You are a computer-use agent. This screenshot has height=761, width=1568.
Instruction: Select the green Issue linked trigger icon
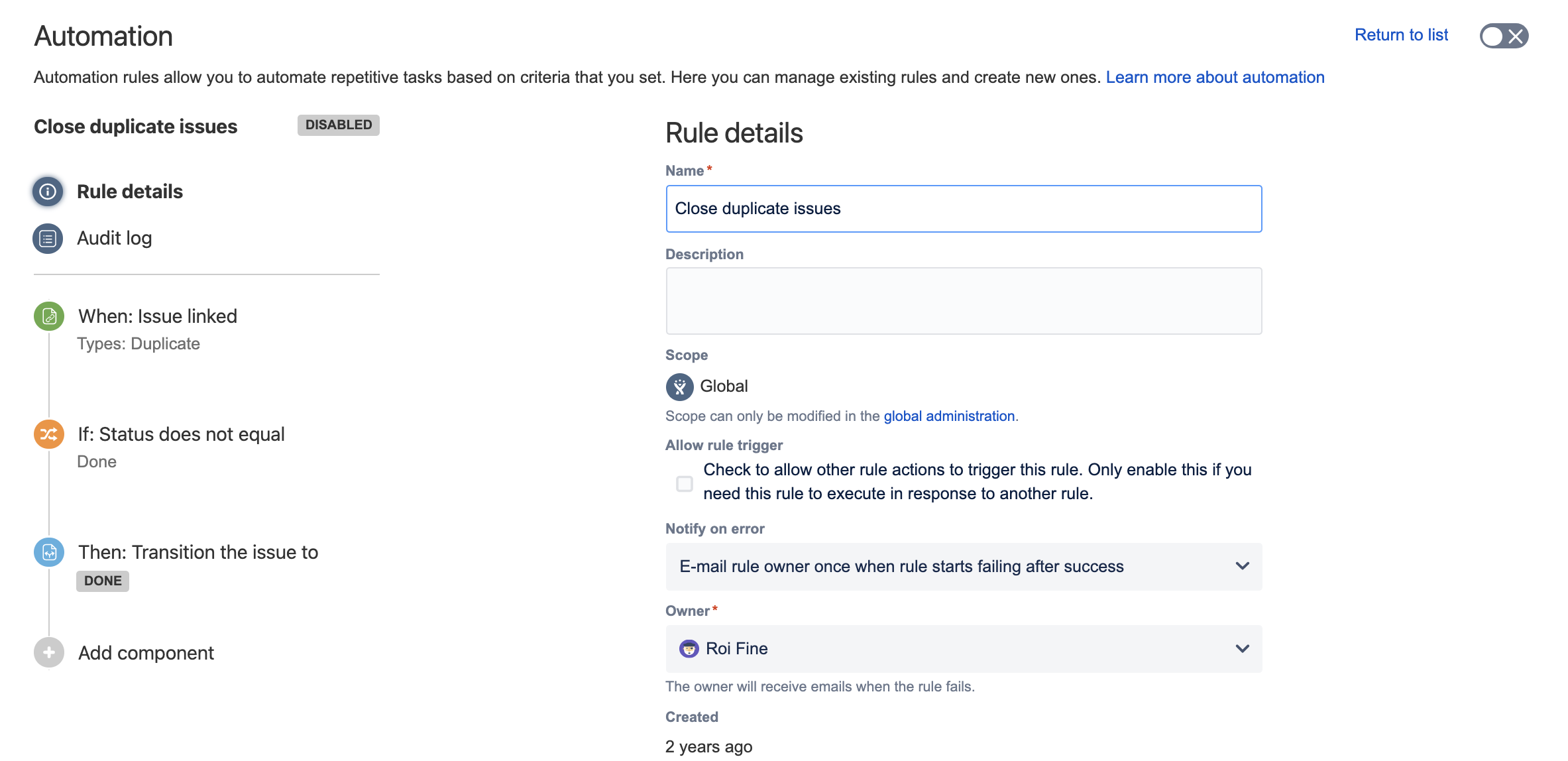(x=49, y=316)
